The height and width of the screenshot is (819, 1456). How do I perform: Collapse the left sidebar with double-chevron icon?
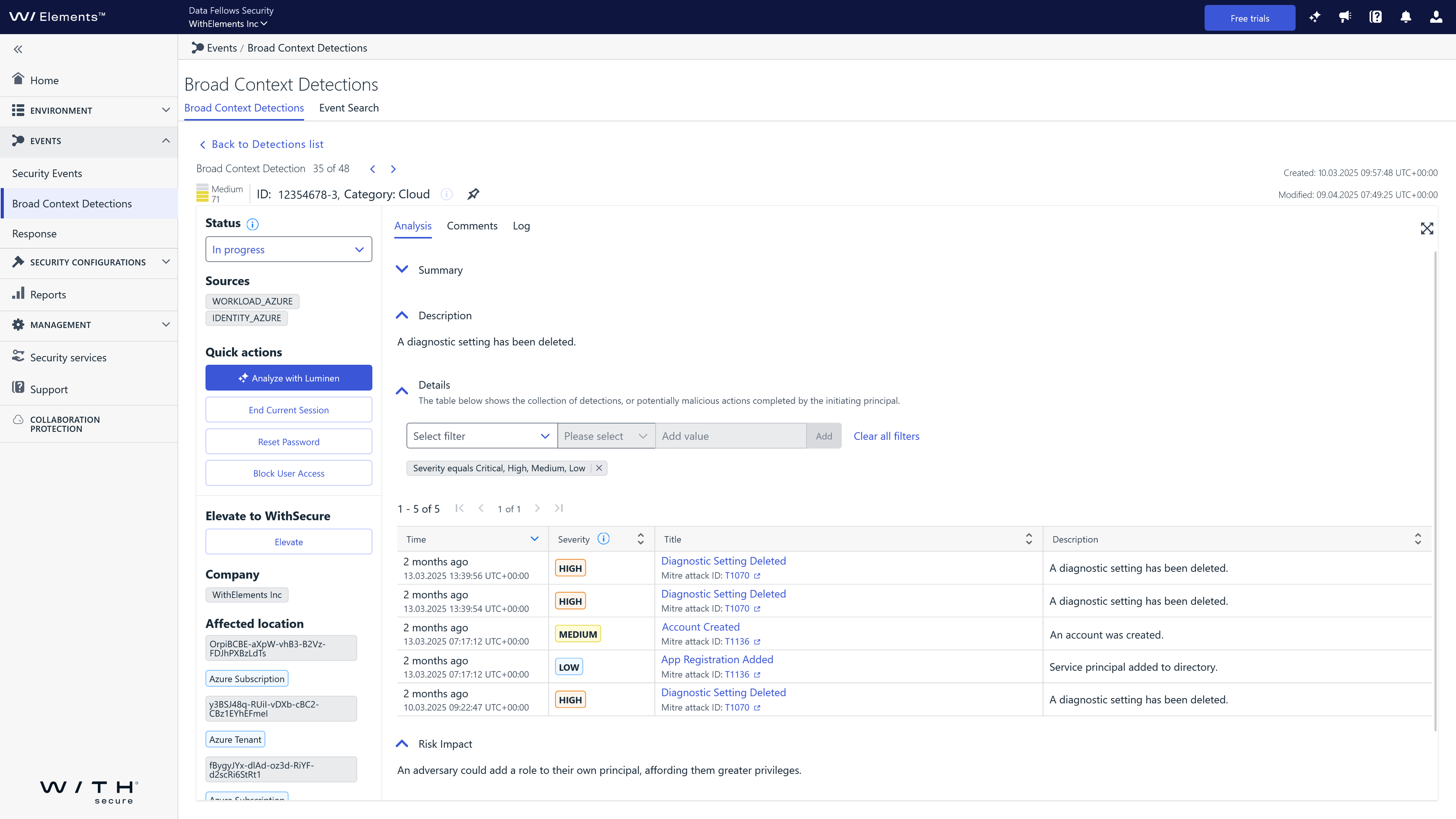click(x=18, y=49)
